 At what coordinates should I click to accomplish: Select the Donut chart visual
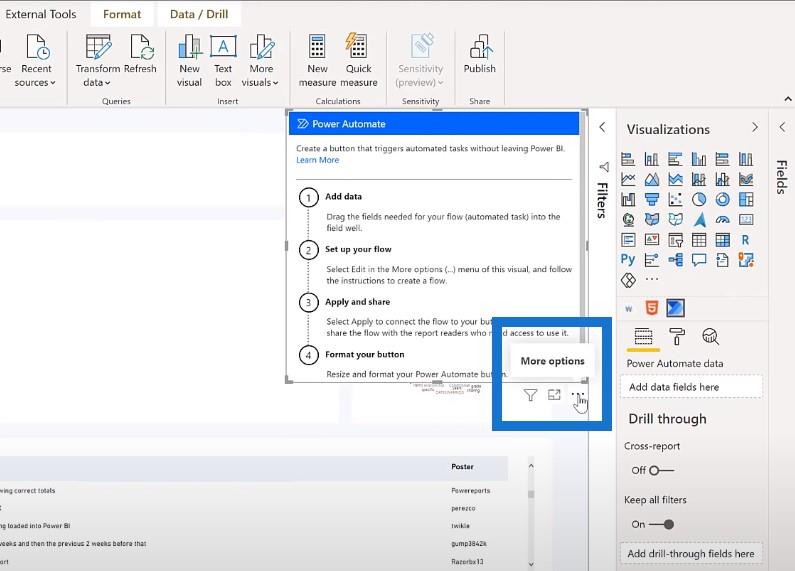point(722,199)
